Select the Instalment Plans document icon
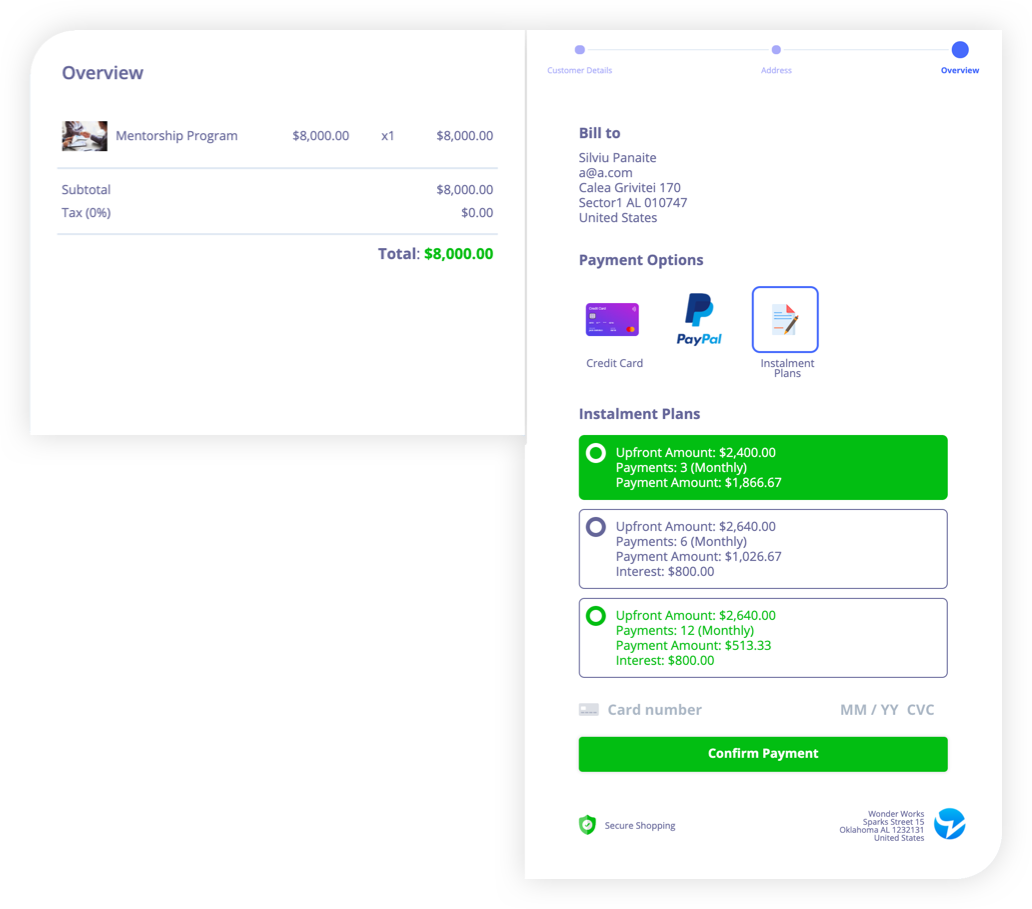 [785, 320]
